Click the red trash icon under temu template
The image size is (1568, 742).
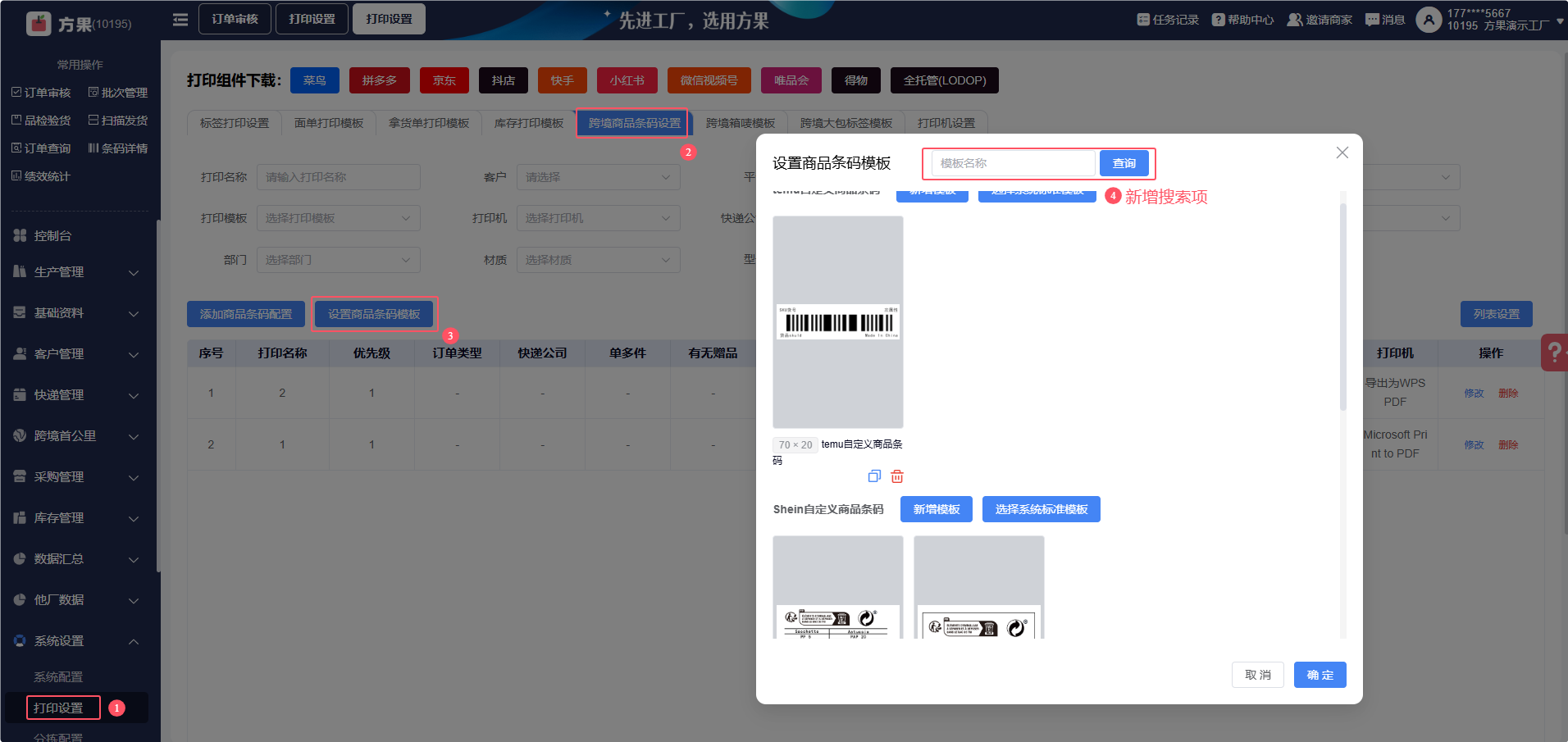click(x=897, y=476)
